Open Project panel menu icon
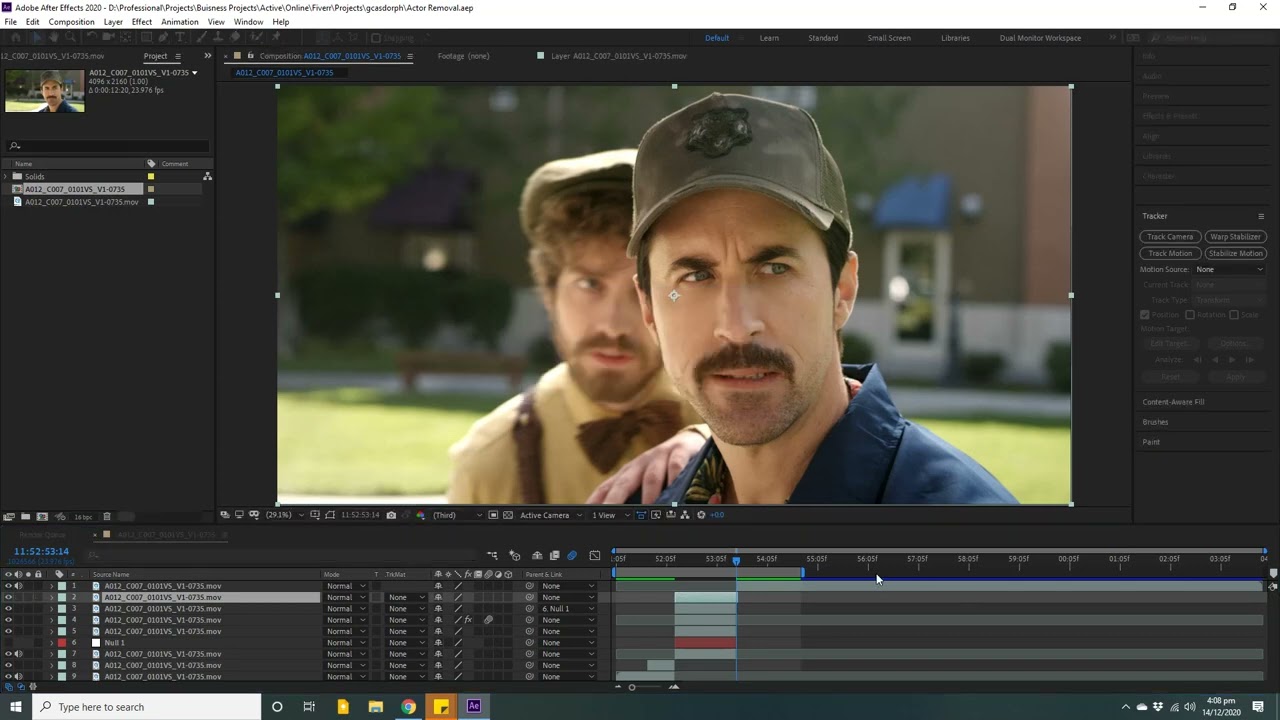The width and height of the screenshot is (1280, 720). [178, 56]
